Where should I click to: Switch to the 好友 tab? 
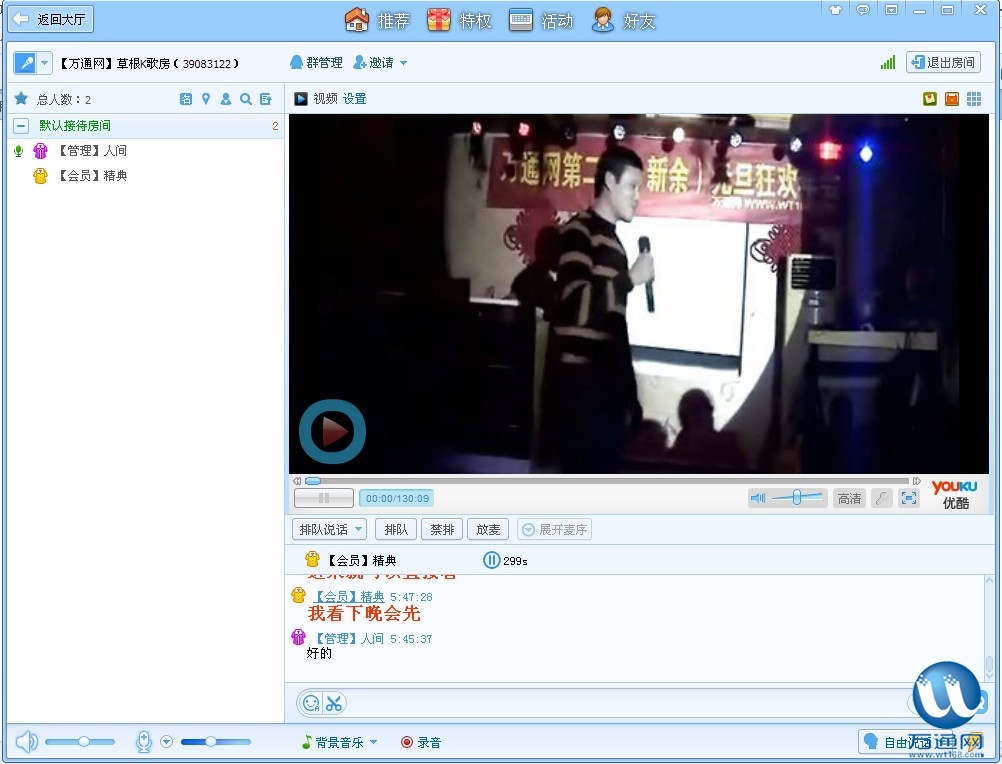pyautogui.click(x=624, y=21)
